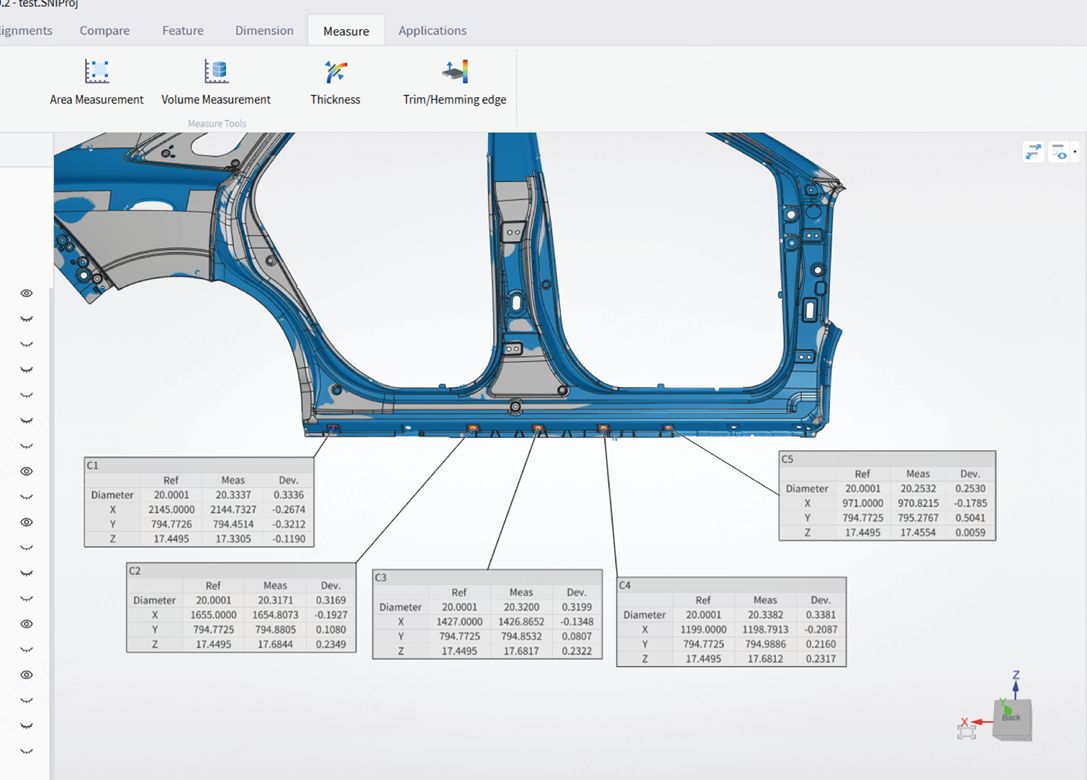The image size is (1087, 780).
Task: Click the deviation value 0.2349
Action: [331, 644]
